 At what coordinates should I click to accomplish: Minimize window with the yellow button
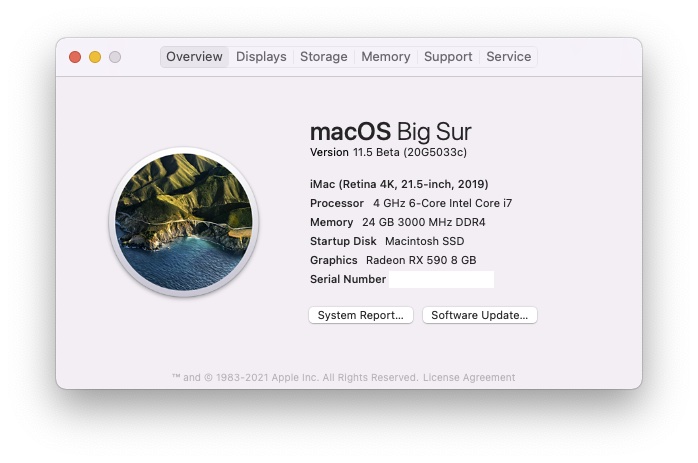pyautogui.click(x=95, y=57)
